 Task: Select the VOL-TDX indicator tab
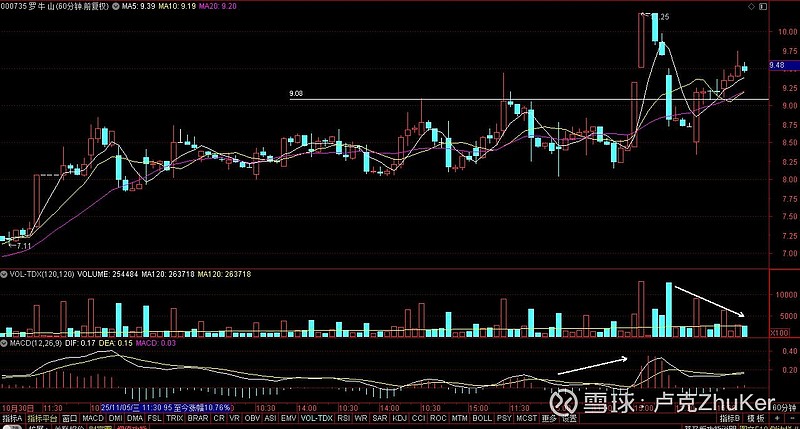pos(317,418)
